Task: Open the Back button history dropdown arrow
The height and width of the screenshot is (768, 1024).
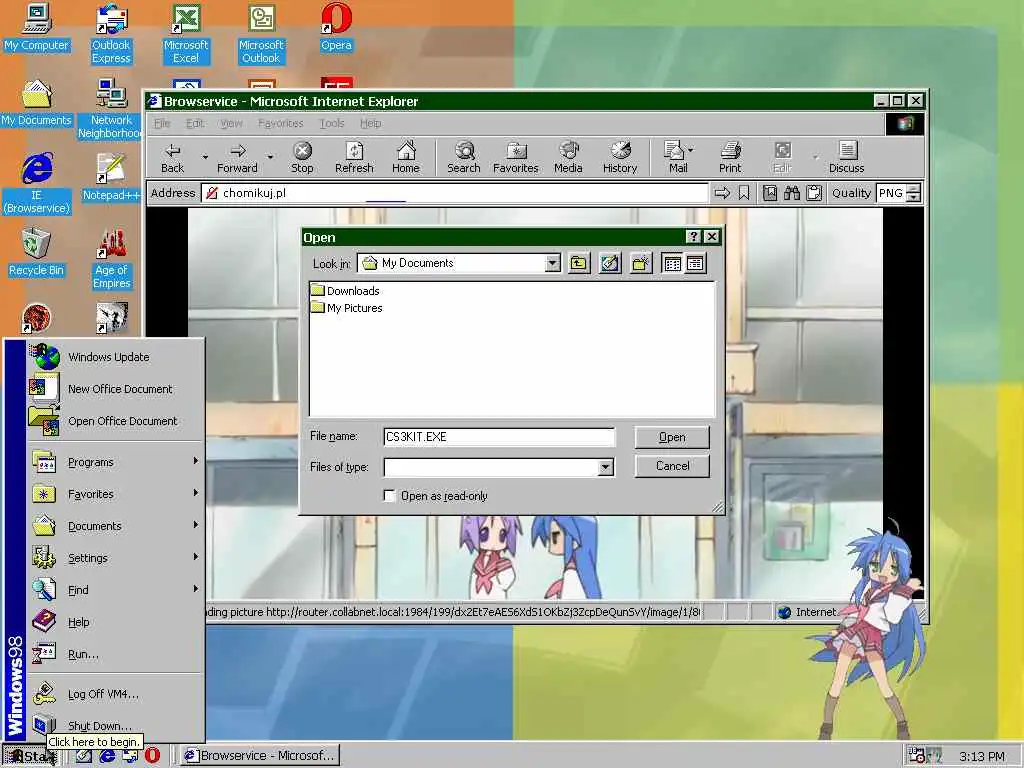Action: tap(205, 157)
